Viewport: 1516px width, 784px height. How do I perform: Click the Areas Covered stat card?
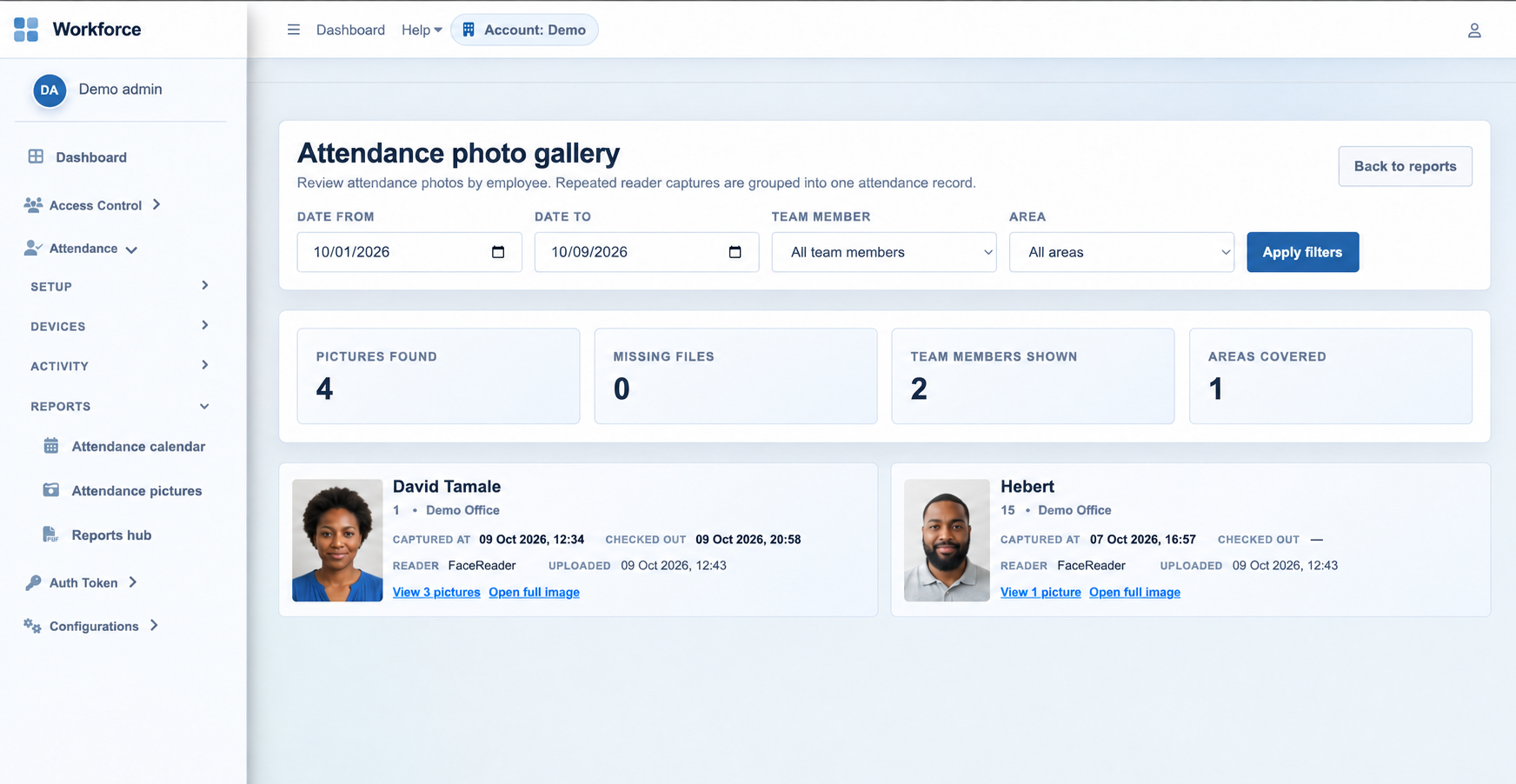pos(1330,375)
